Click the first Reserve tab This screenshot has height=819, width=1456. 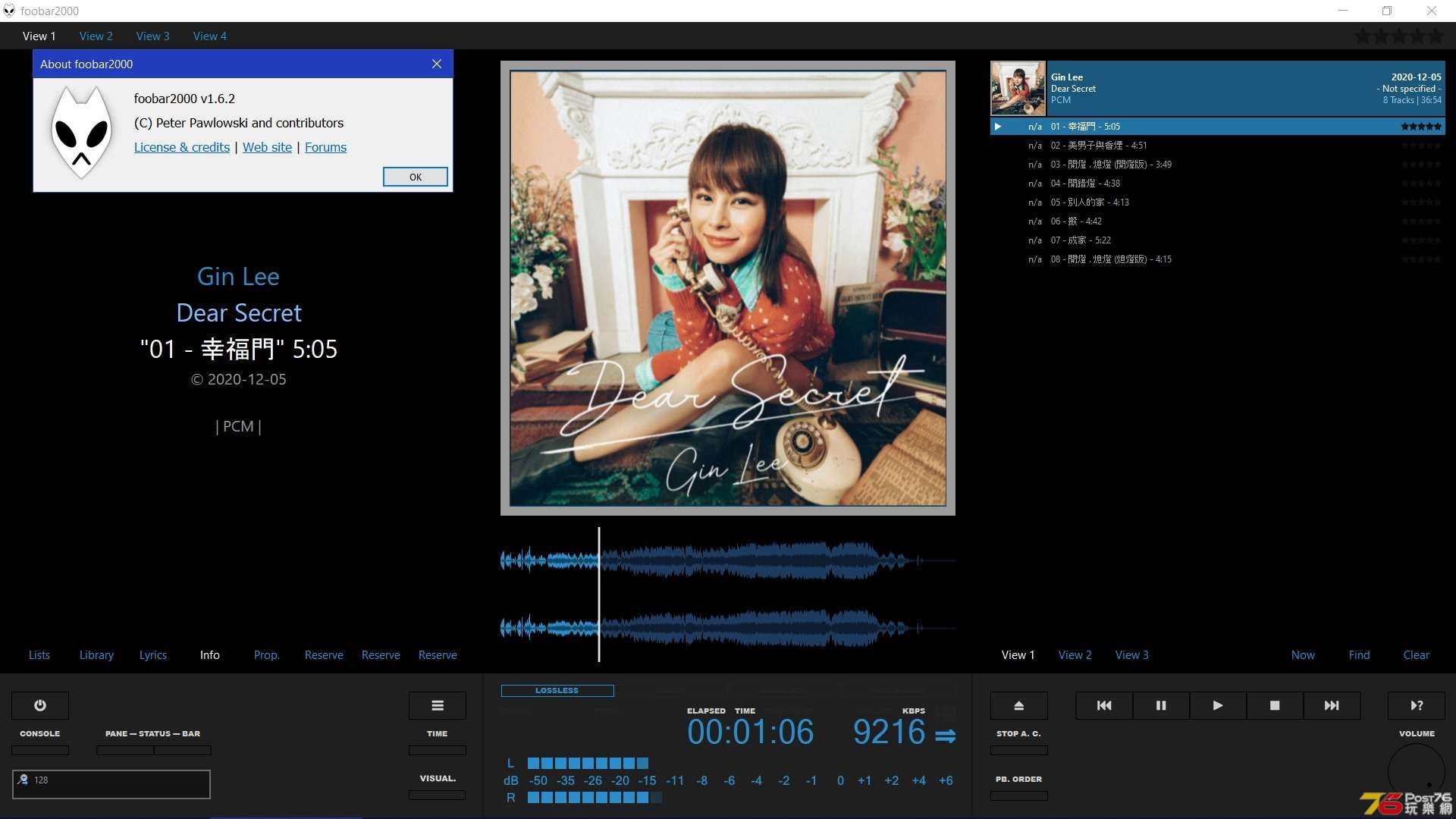[x=324, y=654]
